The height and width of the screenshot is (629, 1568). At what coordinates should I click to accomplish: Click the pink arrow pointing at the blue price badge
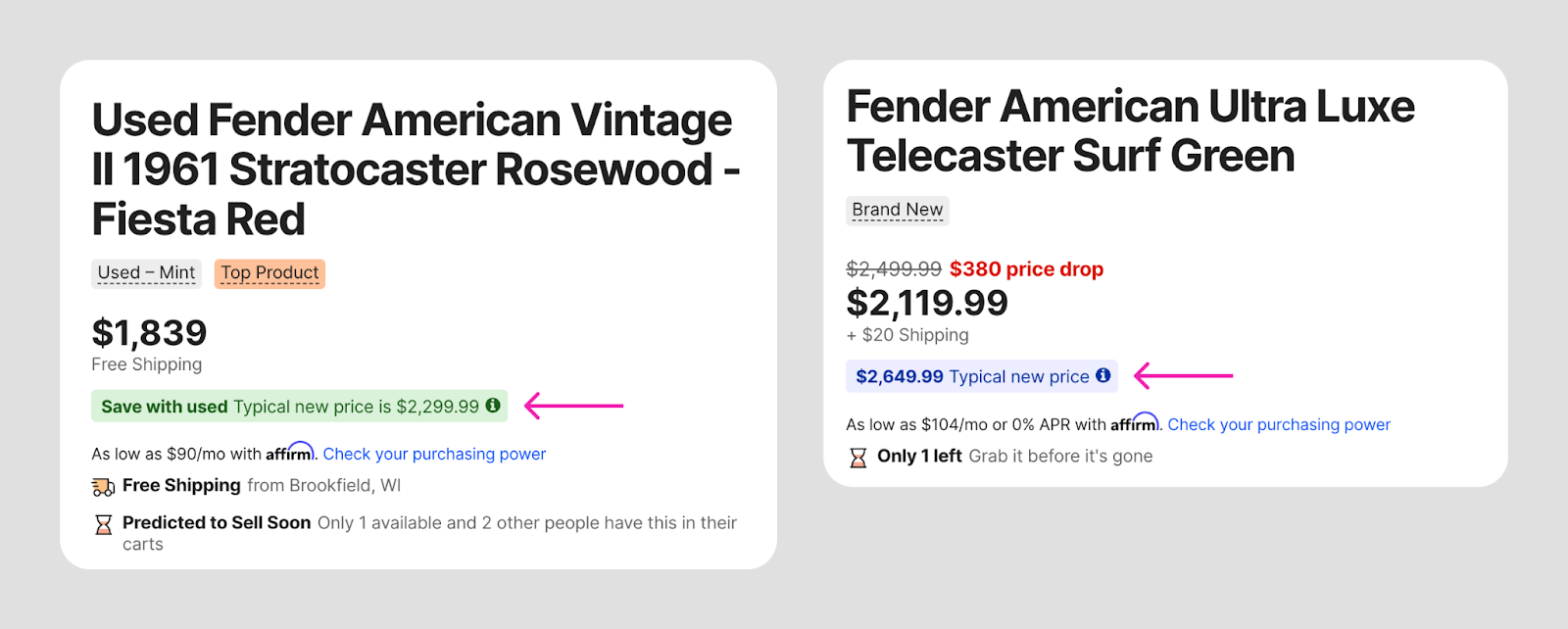click(1183, 375)
